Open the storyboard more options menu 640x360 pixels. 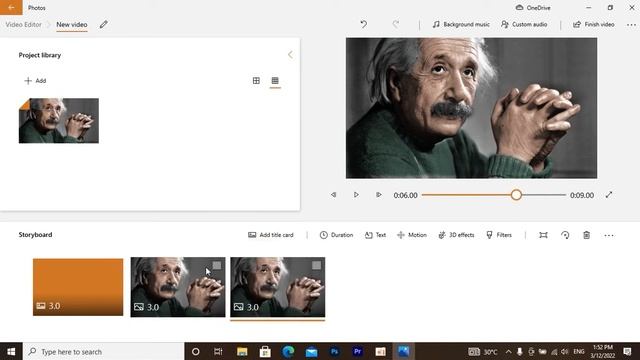pos(609,235)
